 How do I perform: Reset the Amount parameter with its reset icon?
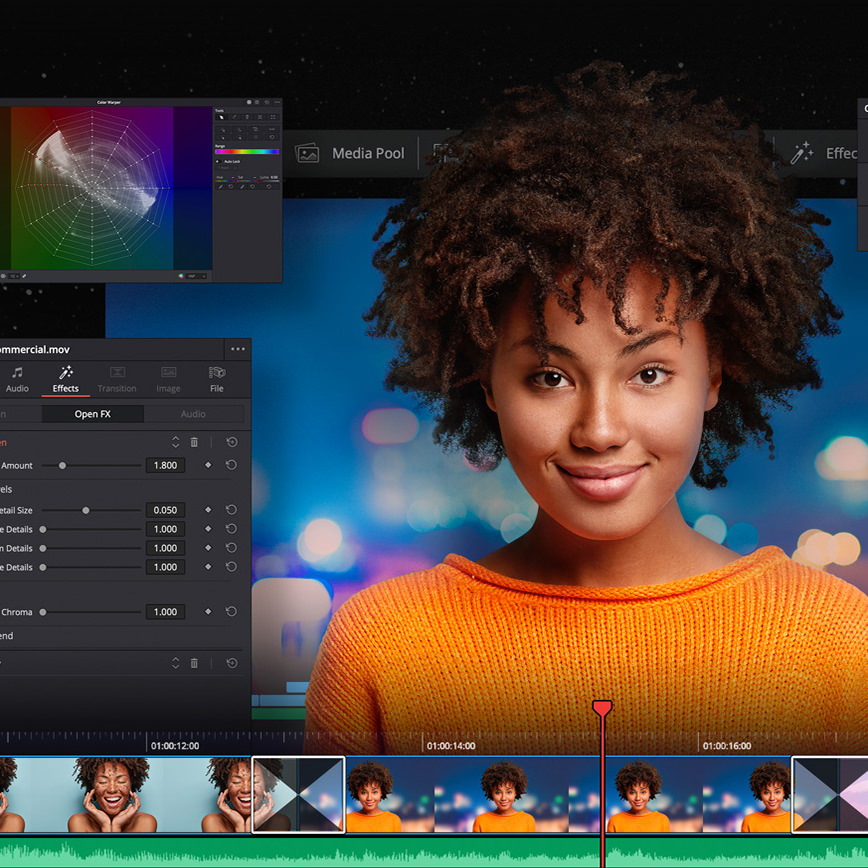(x=231, y=464)
